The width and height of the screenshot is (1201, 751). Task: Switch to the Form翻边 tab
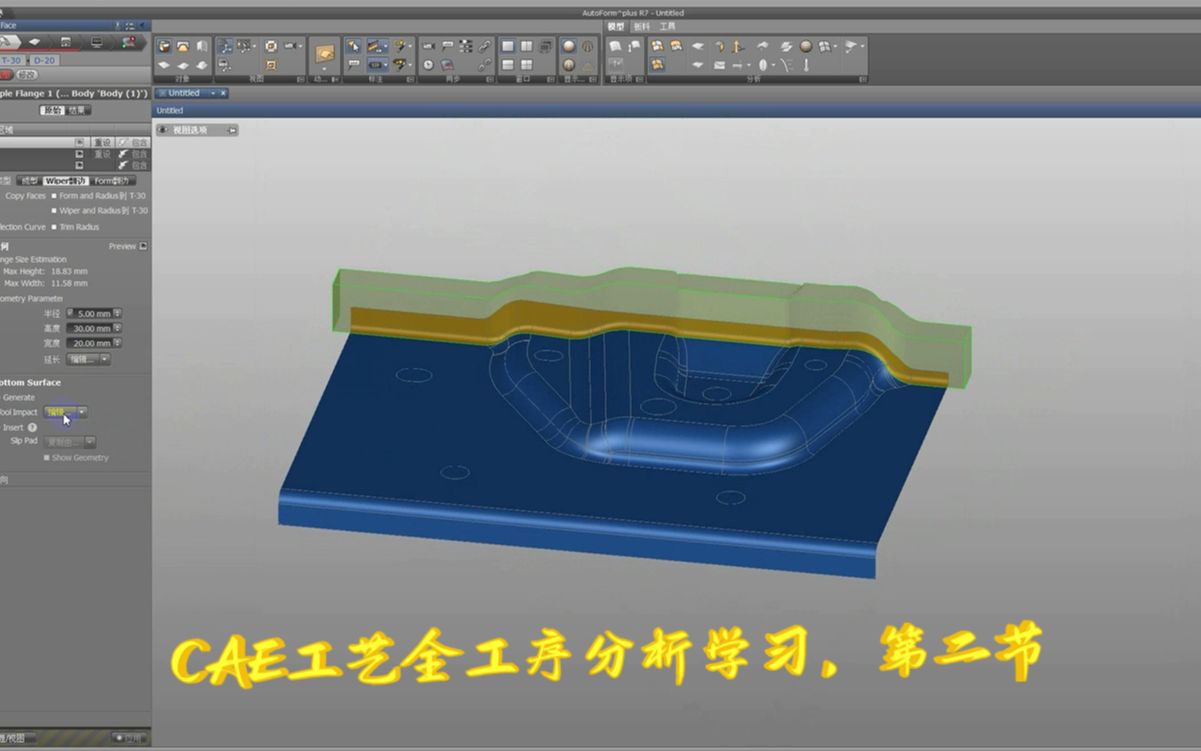point(113,181)
